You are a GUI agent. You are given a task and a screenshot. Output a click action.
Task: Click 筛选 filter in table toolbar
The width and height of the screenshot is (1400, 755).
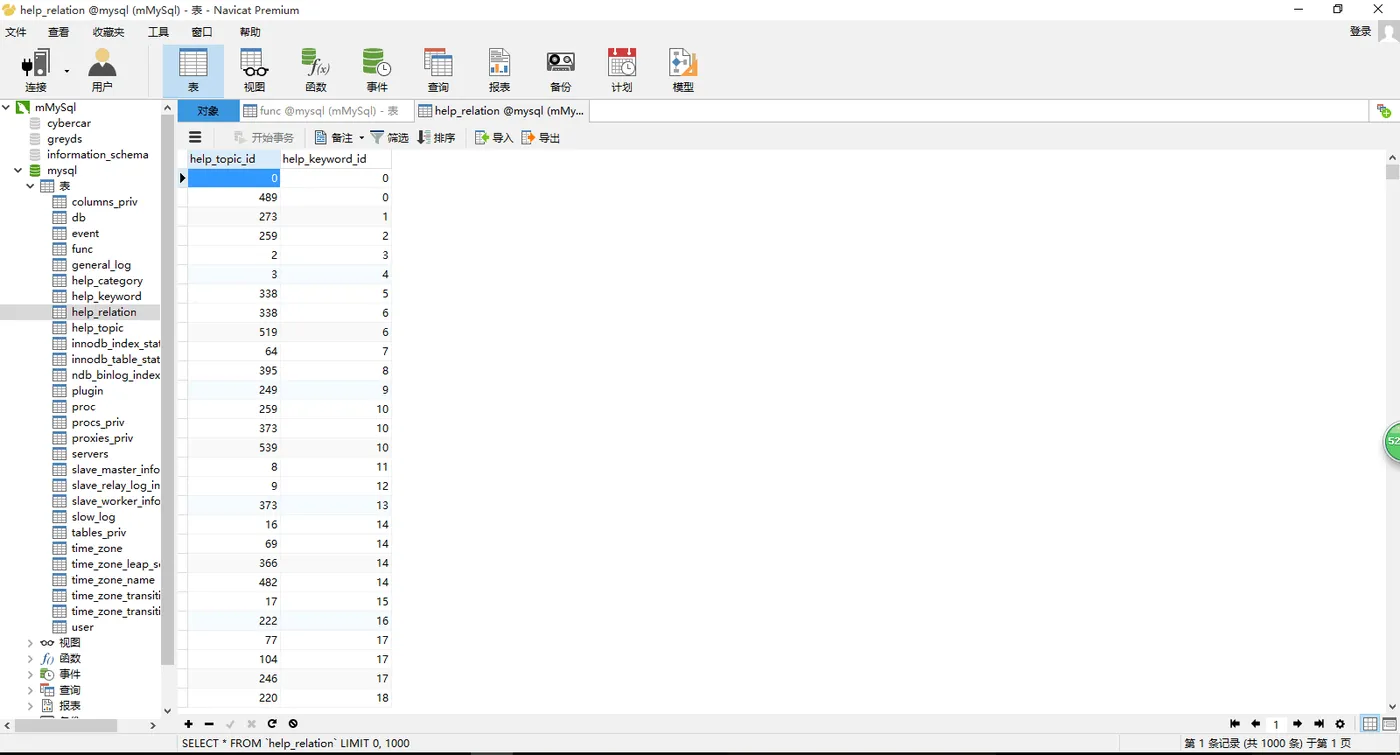point(389,138)
